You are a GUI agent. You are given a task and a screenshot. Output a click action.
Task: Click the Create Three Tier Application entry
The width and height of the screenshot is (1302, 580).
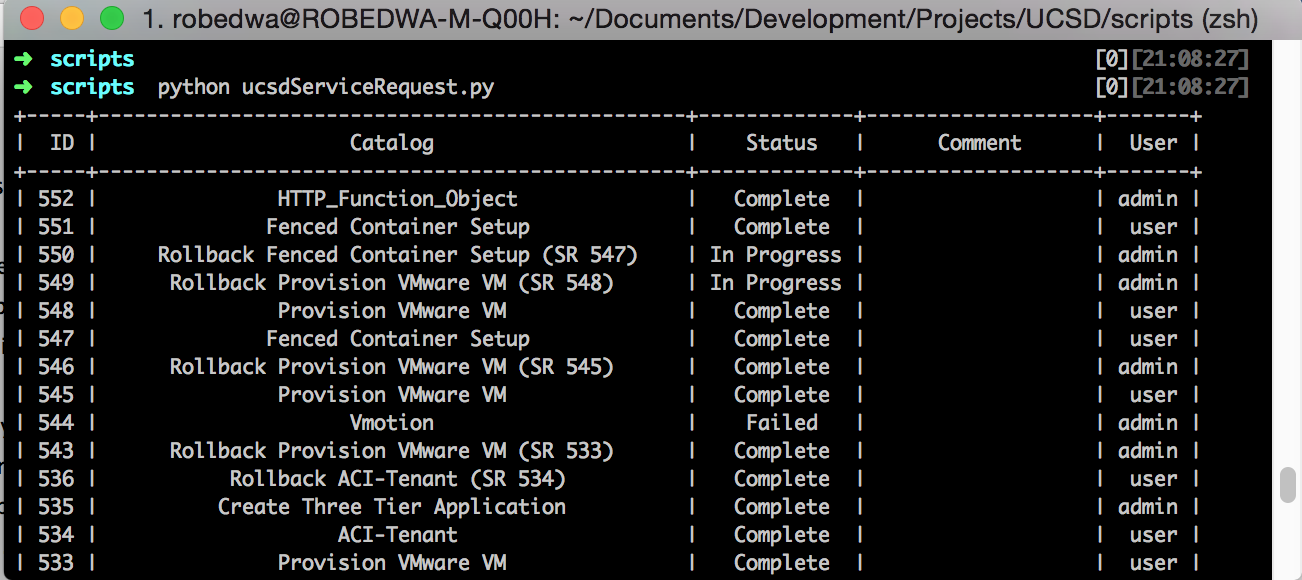pyautogui.click(x=391, y=507)
